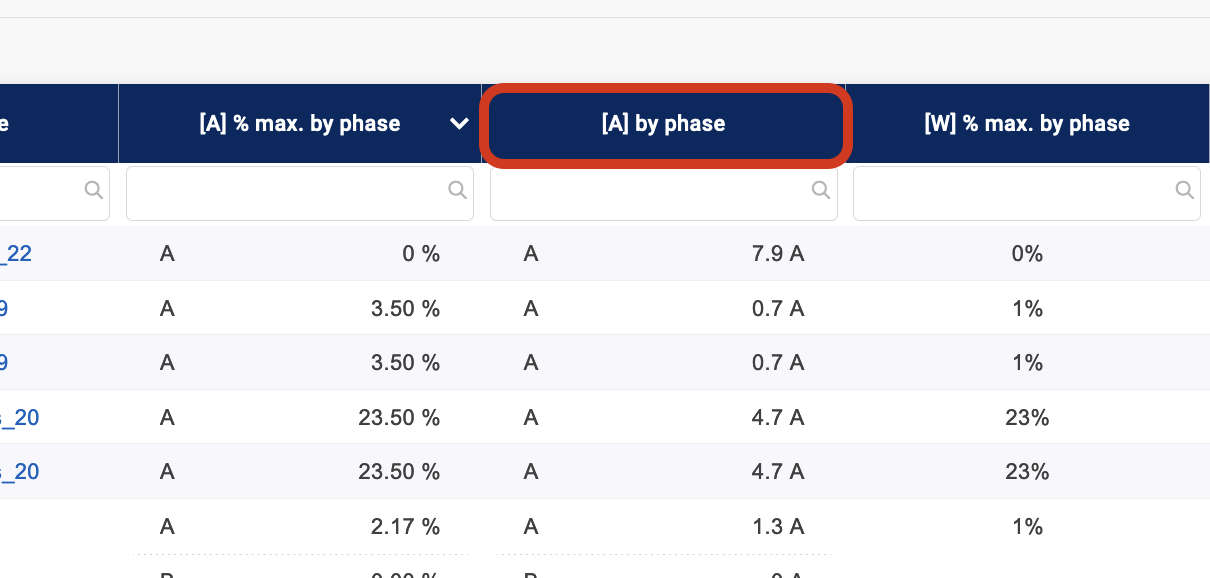Focus the leftmost column filter field
The height and width of the screenshot is (578, 1210).
point(45,193)
